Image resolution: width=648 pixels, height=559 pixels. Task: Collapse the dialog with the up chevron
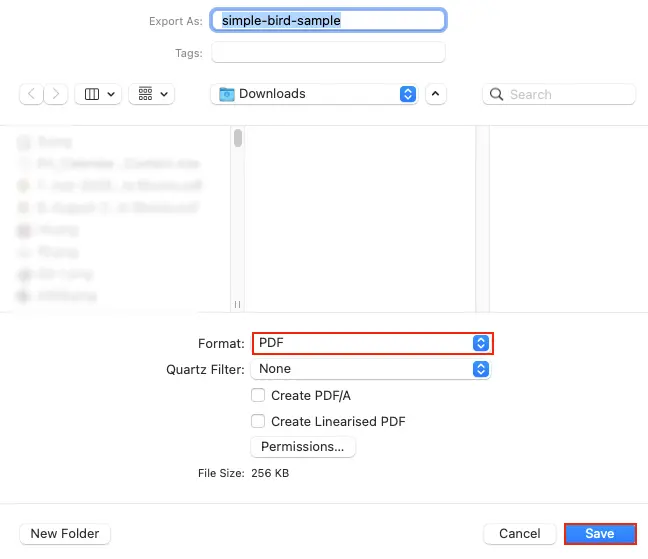click(436, 94)
